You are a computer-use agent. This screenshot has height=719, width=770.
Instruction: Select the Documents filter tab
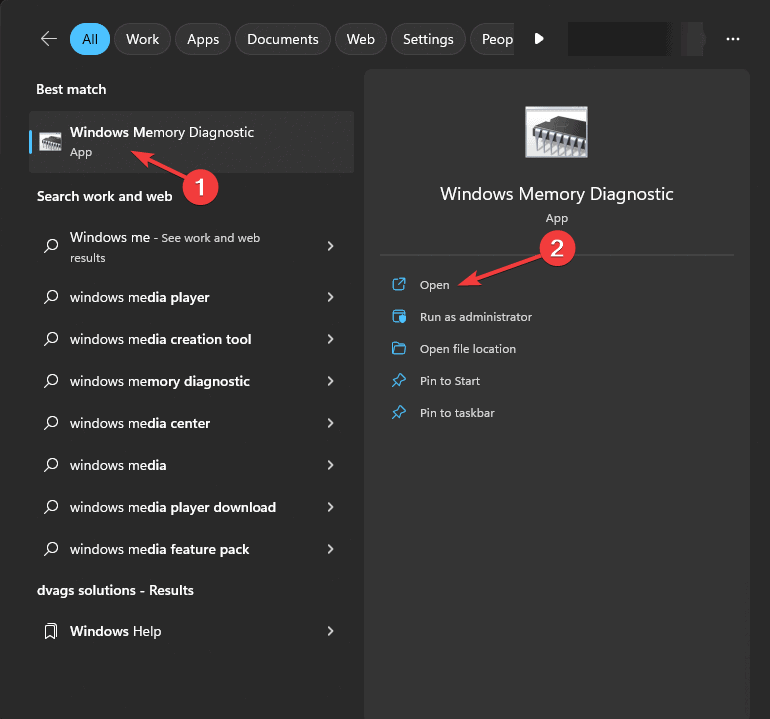pyautogui.click(x=282, y=39)
